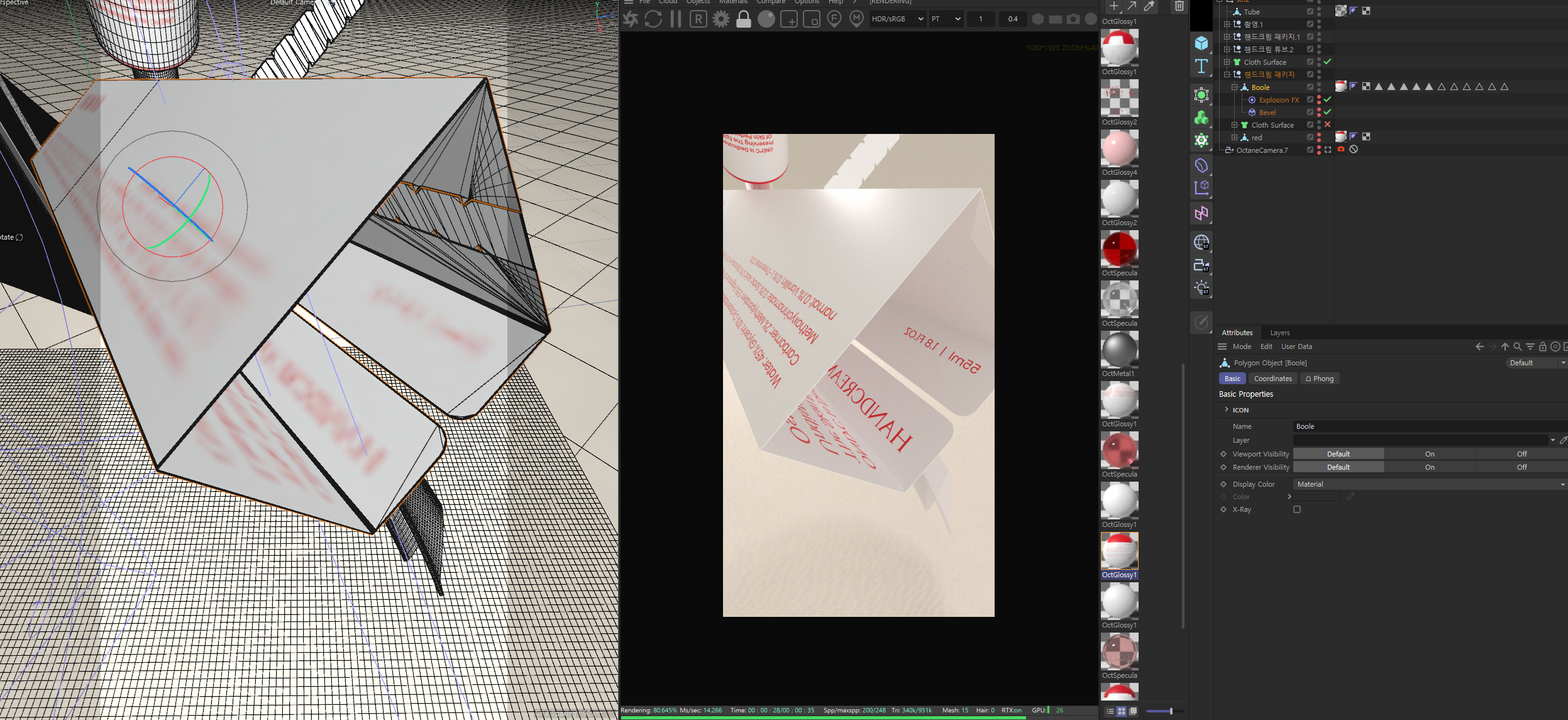Click the Name field containing Boole
Image resolution: width=1568 pixels, height=720 pixels.
[1430, 426]
